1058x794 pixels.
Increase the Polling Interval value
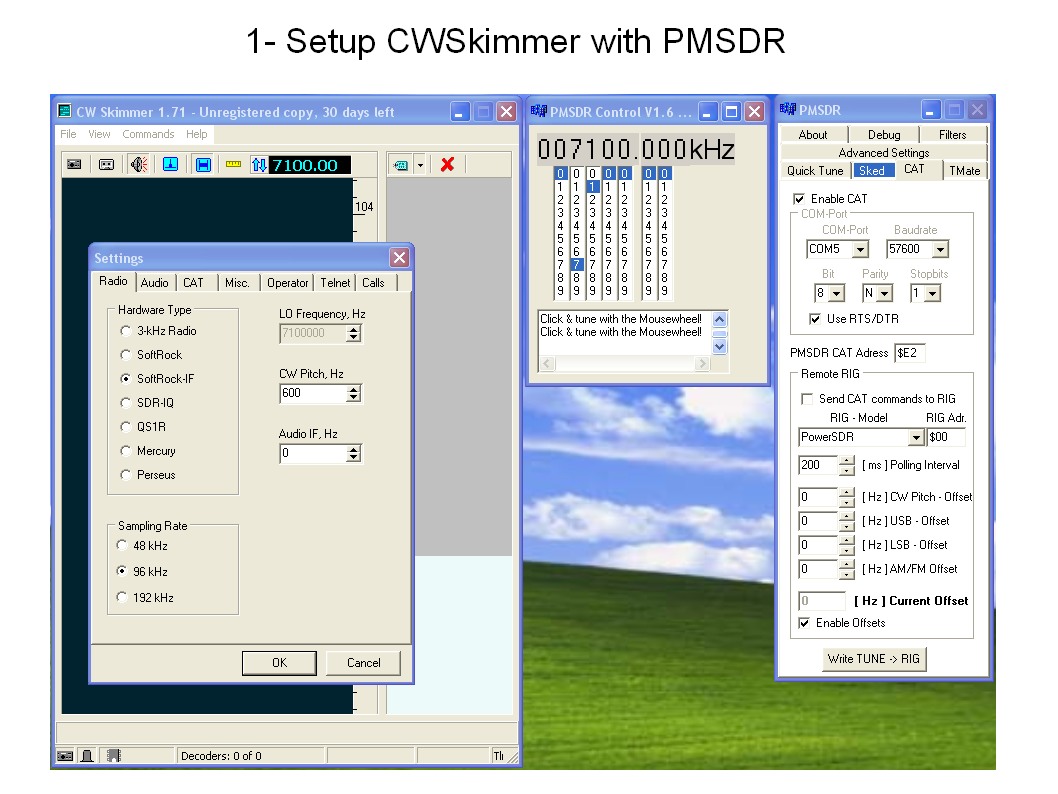pos(846,461)
